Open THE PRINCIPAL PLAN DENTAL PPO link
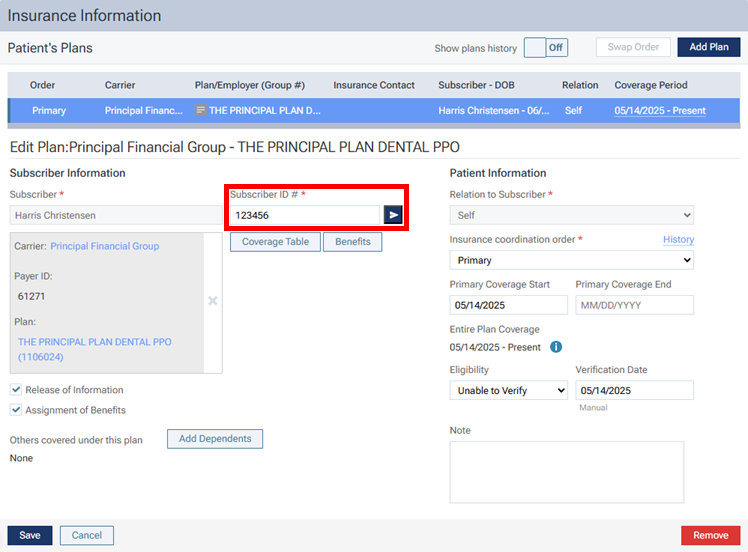The image size is (748, 552). 94,349
